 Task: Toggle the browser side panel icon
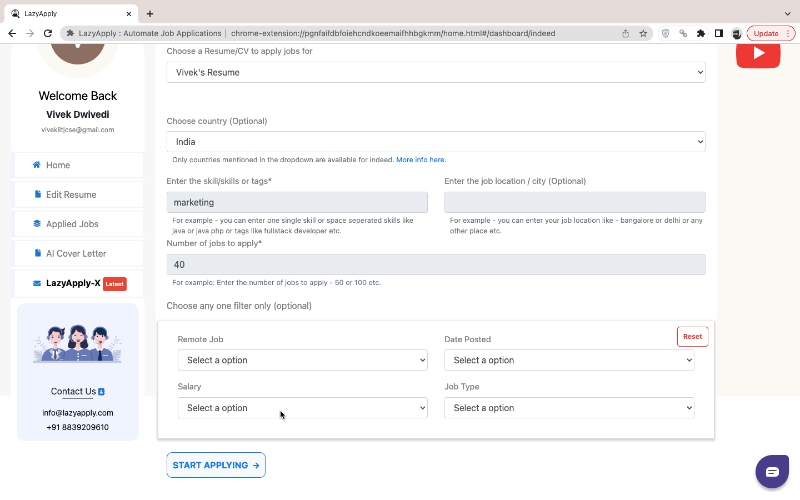point(719,33)
